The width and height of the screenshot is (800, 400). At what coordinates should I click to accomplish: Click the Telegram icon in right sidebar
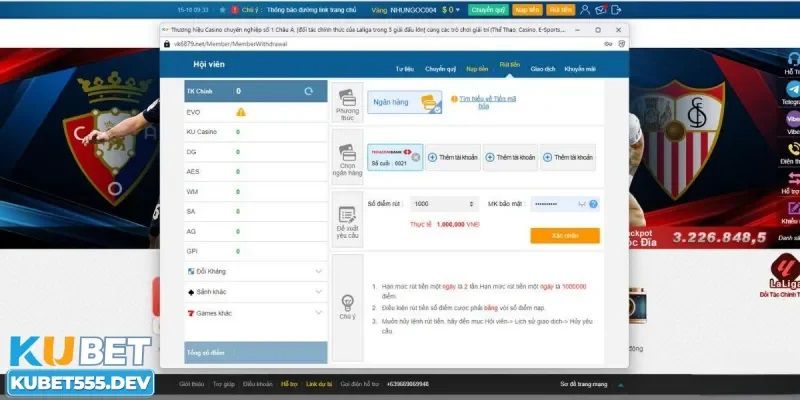[x=791, y=91]
